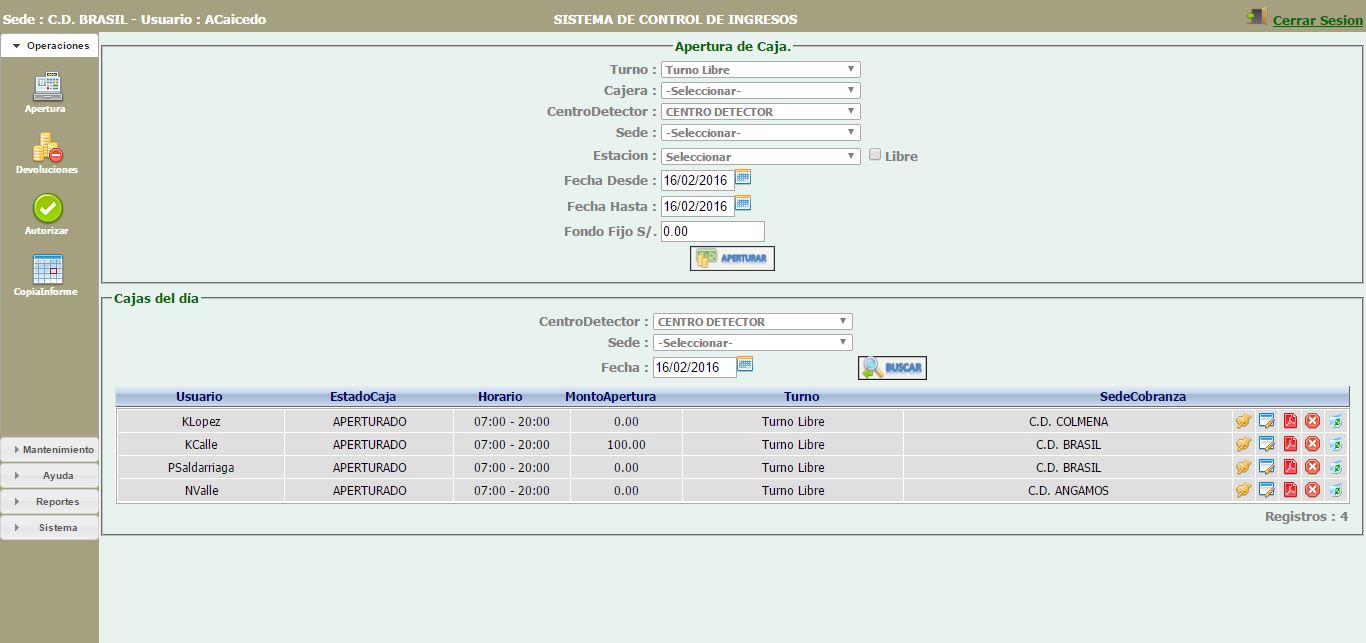
Task: Expand the Mantenimiento menu section
Action: 50,450
